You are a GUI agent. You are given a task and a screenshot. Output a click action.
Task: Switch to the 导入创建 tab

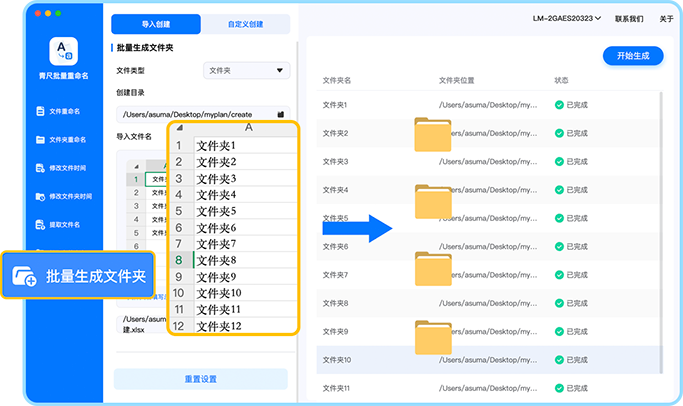[x=154, y=25]
